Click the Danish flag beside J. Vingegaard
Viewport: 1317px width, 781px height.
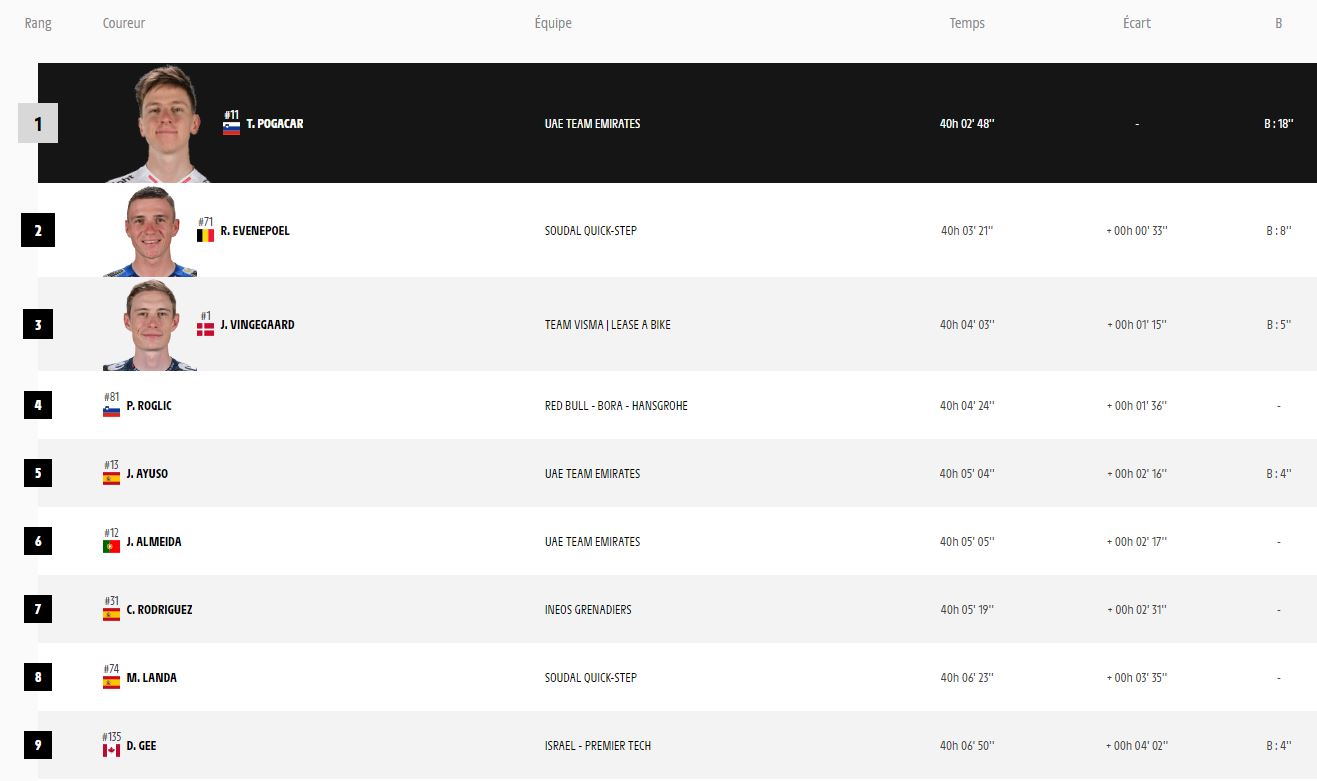point(205,329)
